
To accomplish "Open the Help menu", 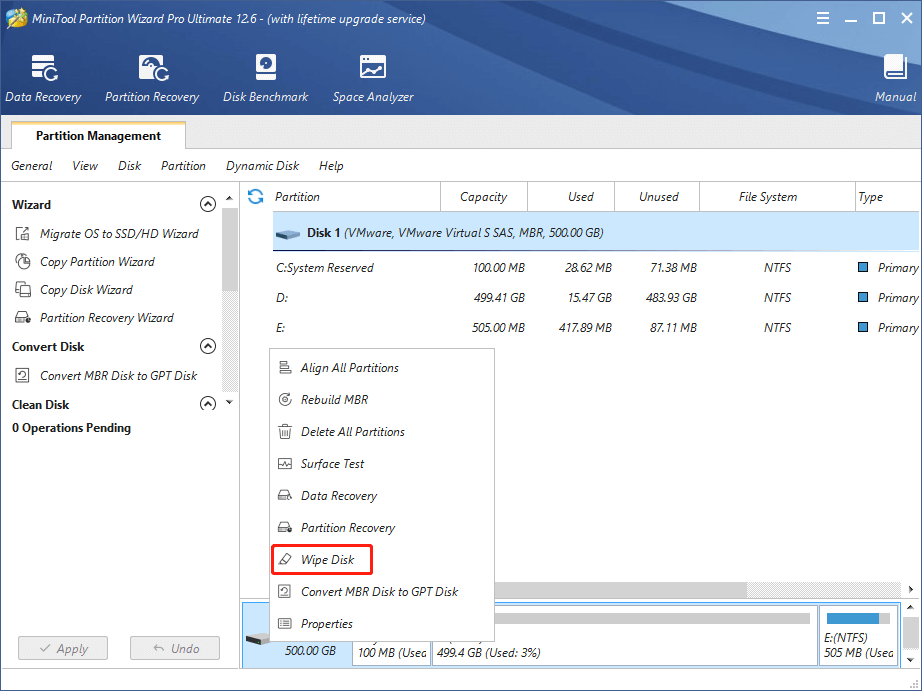I will pos(331,166).
